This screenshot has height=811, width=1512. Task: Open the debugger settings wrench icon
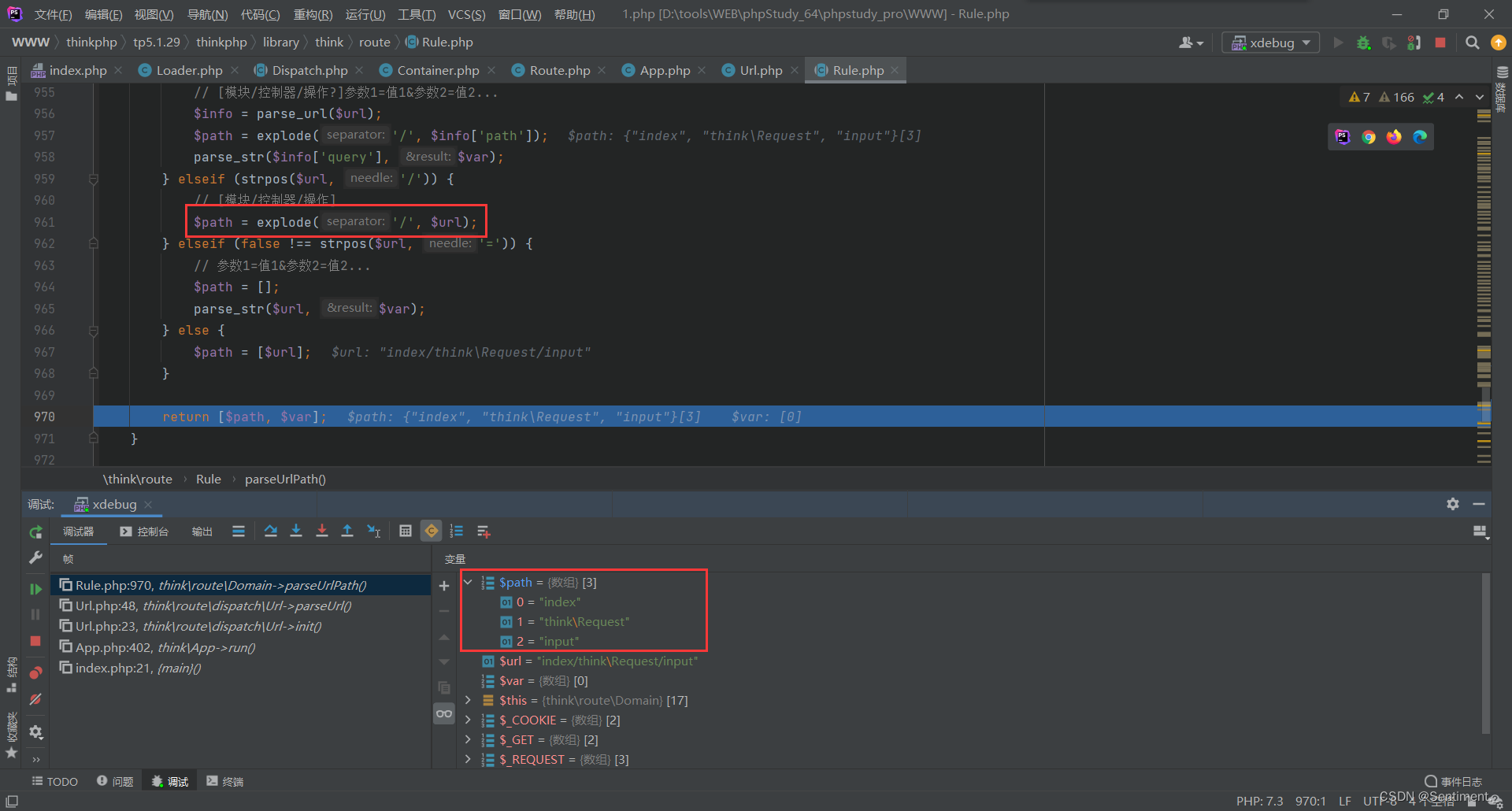pyautogui.click(x=35, y=557)
